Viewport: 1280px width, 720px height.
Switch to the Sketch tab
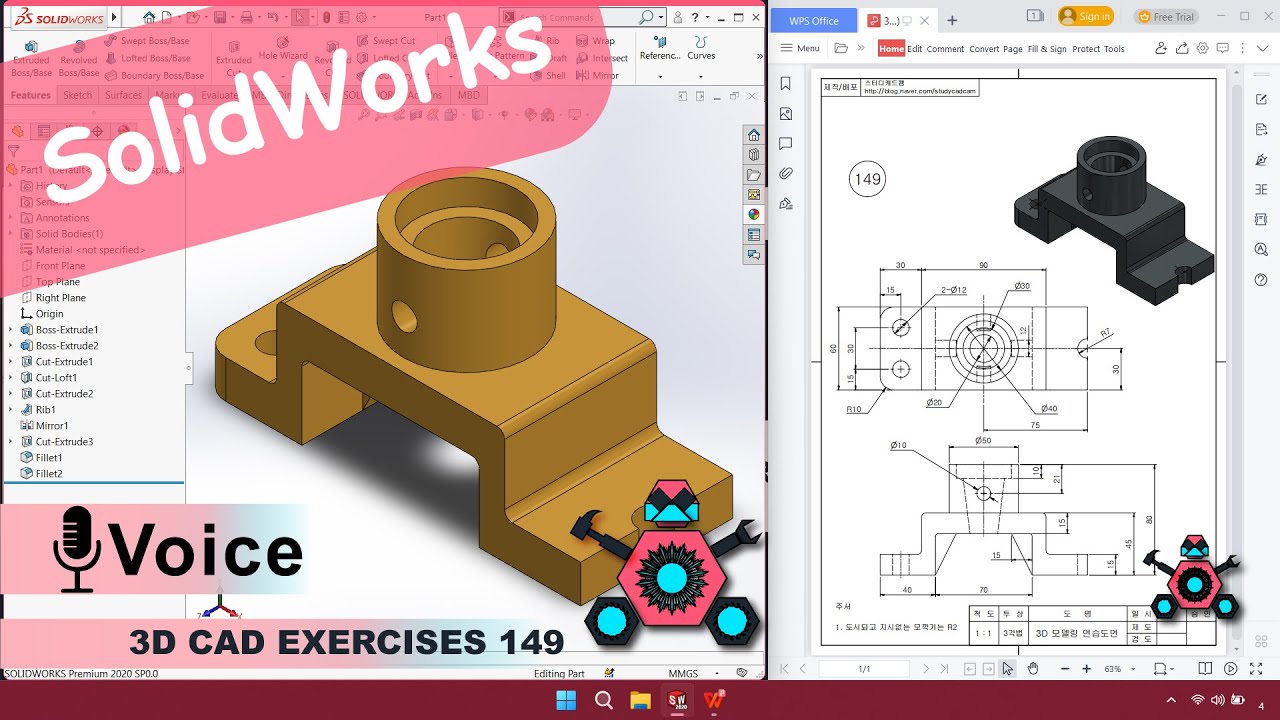77,95
